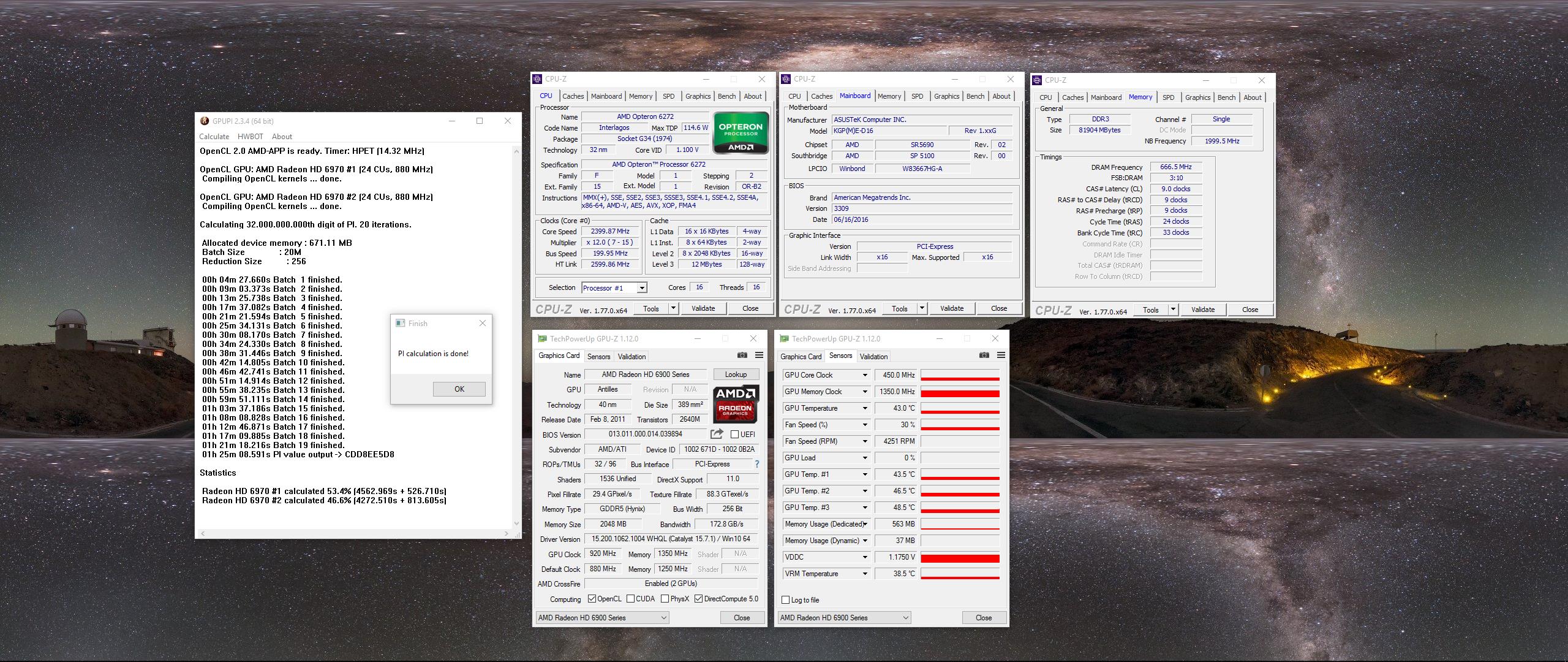
Task: Click the Bus Interface question mark icon
Action: click(x=757, y=464)
